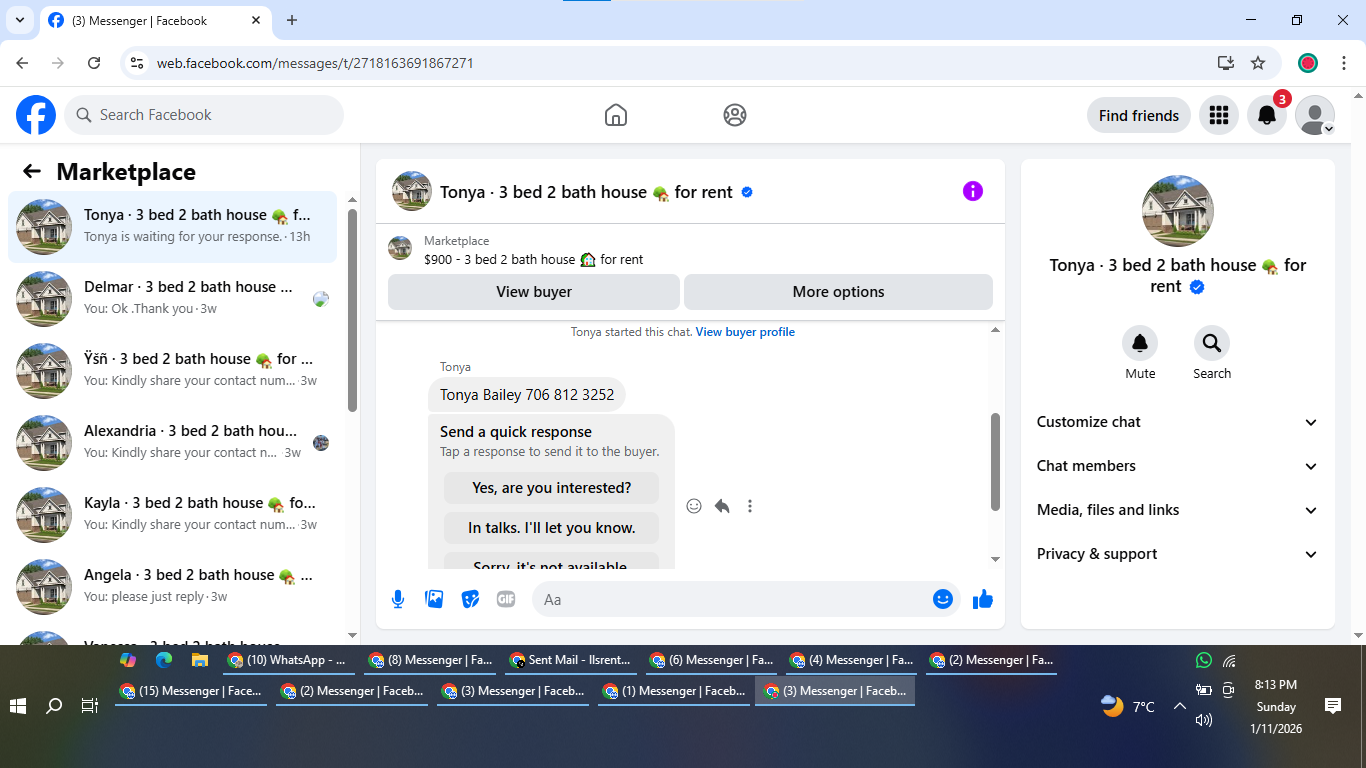Send a thumbs-up like
Image resolution: width=1366 pixels, height=768 pixels.
pyautogui.click(x=983, y=599)
